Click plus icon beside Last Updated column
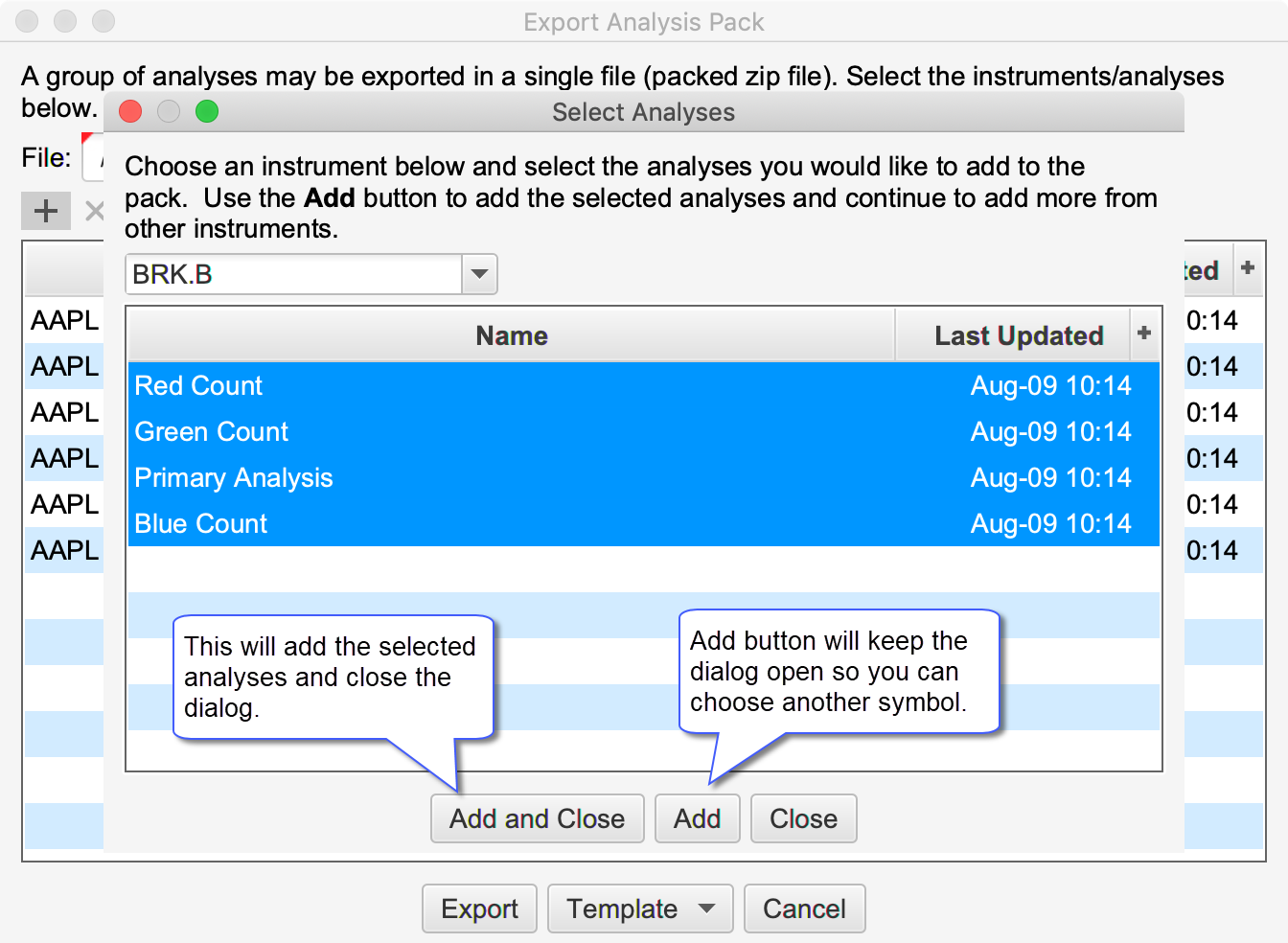 (1143, 333)
